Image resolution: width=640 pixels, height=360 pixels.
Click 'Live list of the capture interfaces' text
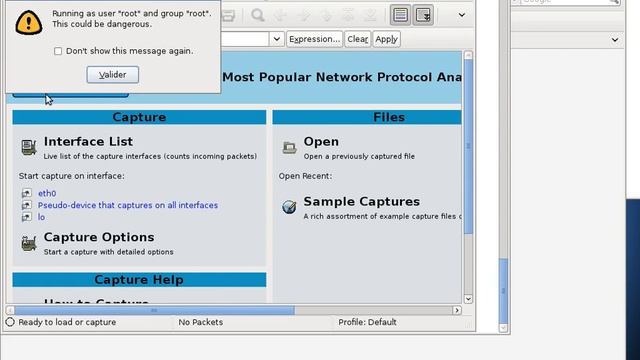click(x=150, y=156)
